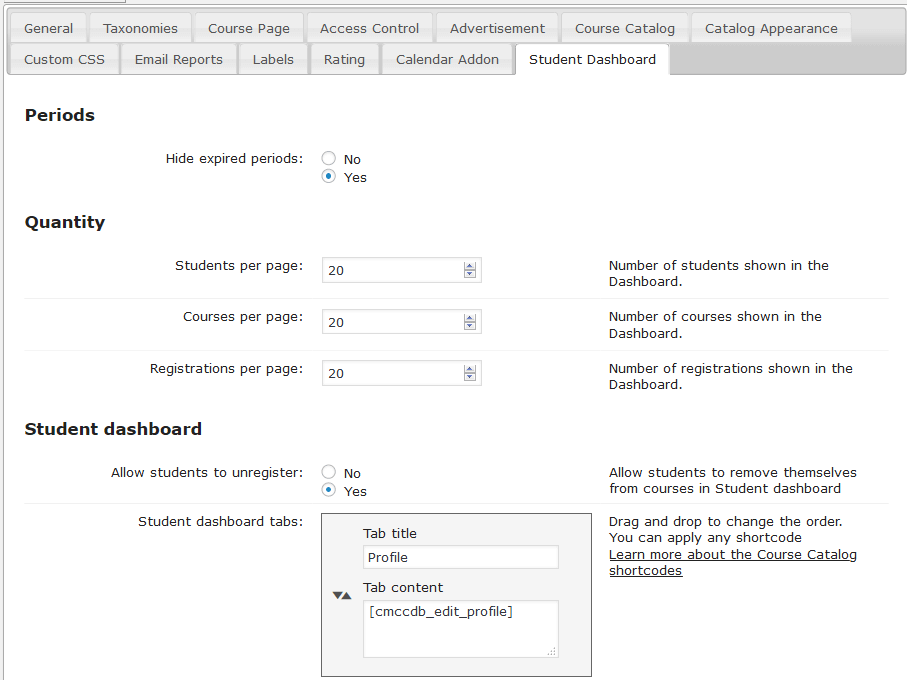Open the General settings tab
Image resolution: width=907 pixels, height=680 pixels.
click(x=48, y=28)
